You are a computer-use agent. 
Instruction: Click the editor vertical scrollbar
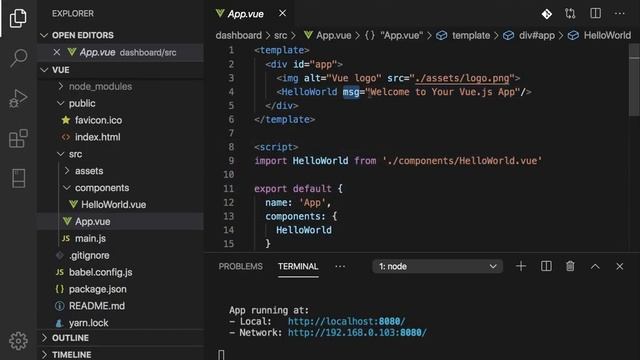click(x=634, y=80)
